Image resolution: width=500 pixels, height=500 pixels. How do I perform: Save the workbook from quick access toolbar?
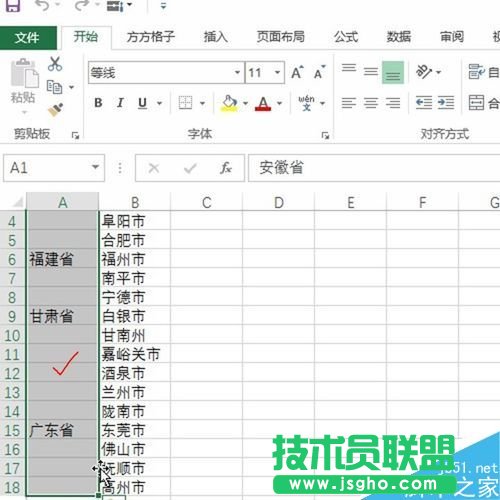click(x=13, y=5)
